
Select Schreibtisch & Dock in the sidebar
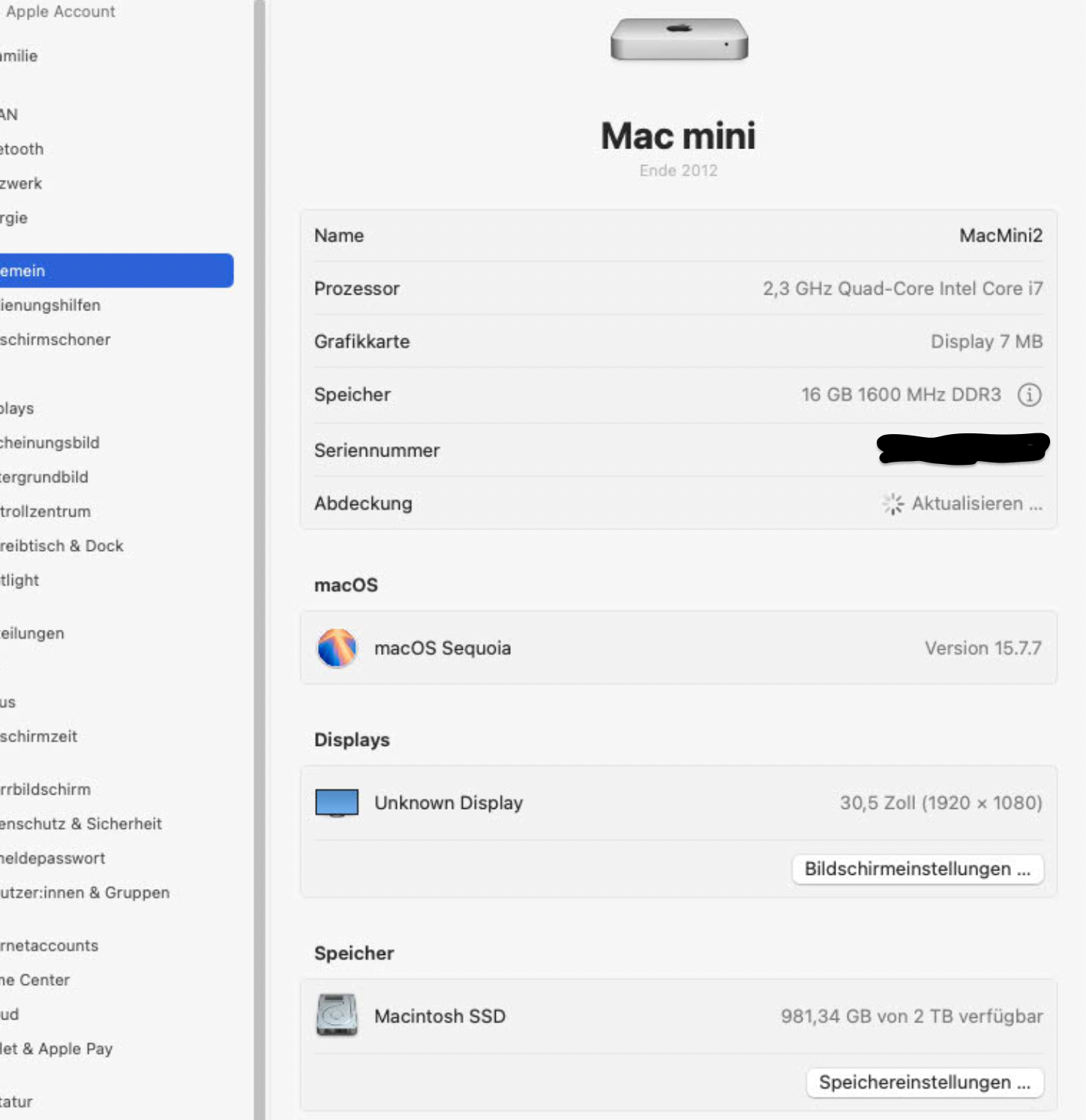[62, 547]
